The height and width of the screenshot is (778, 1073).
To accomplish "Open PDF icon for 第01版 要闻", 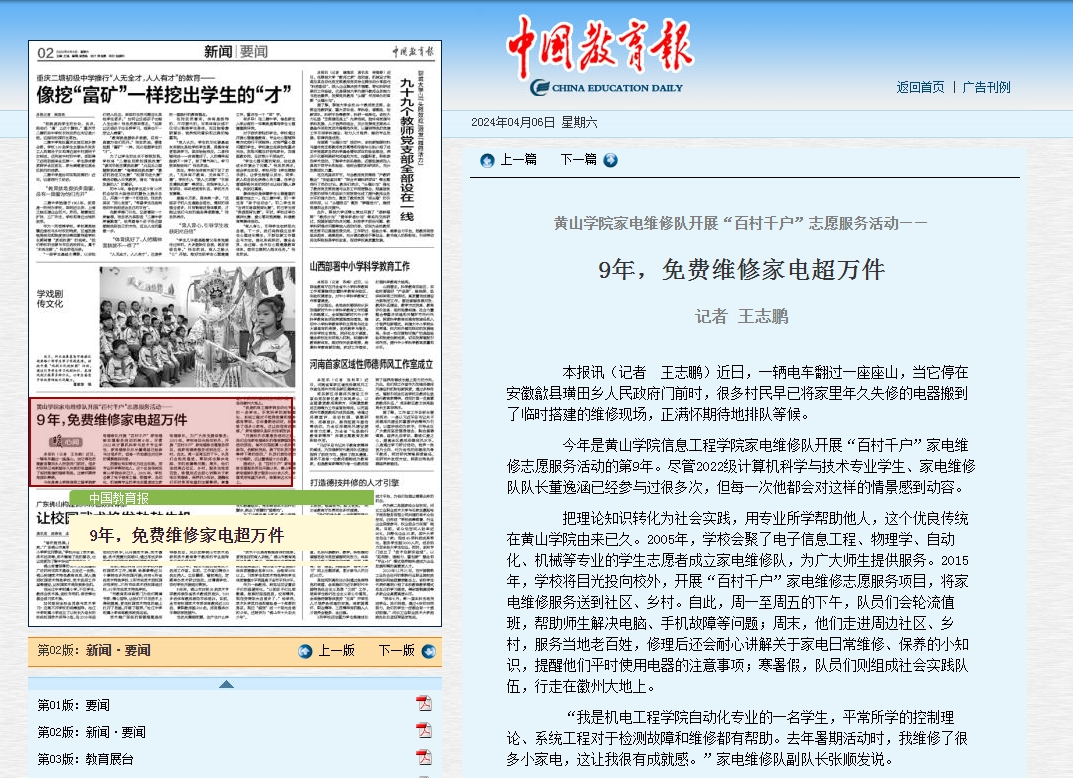I will (424, 704).
